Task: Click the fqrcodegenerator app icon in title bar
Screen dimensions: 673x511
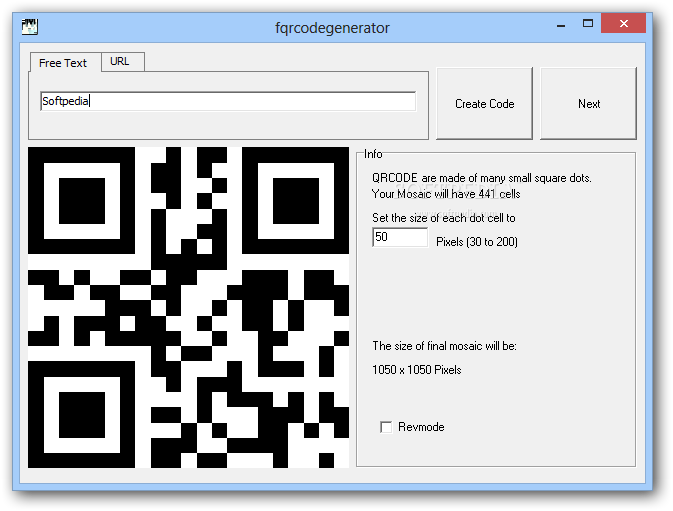Action: [x=30, y=27]
